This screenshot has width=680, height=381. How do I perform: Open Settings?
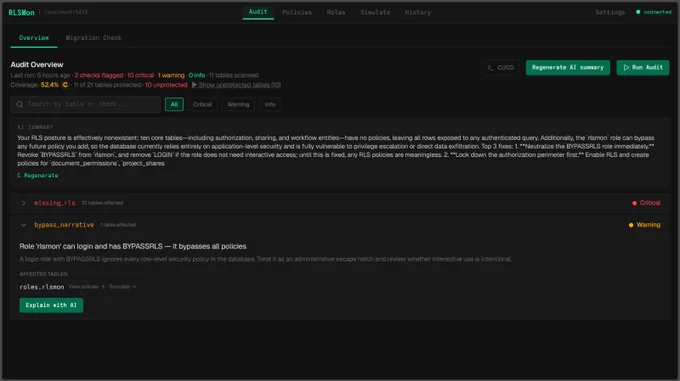(x=610, y=12)
